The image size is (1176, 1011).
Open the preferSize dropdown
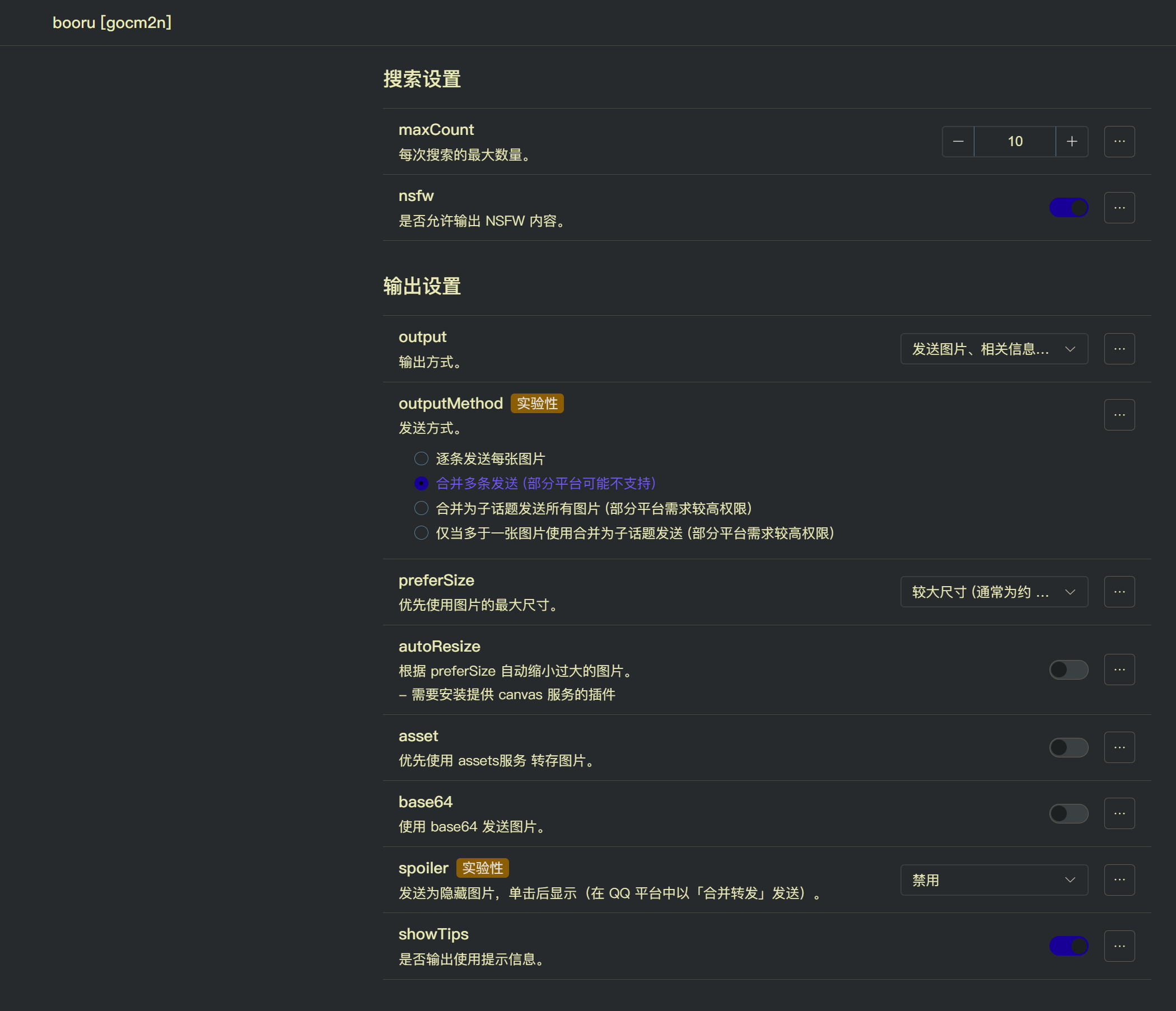(993, 591)
